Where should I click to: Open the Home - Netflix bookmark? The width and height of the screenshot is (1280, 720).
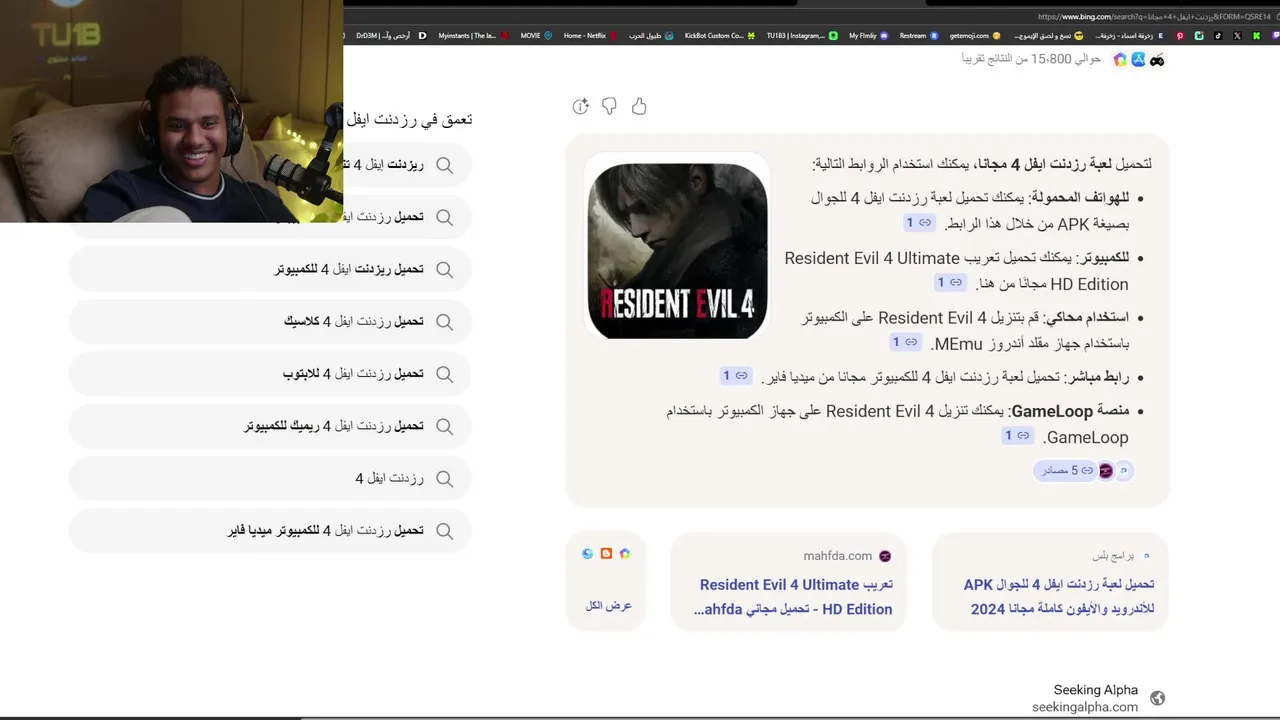(x=591, y=36)
